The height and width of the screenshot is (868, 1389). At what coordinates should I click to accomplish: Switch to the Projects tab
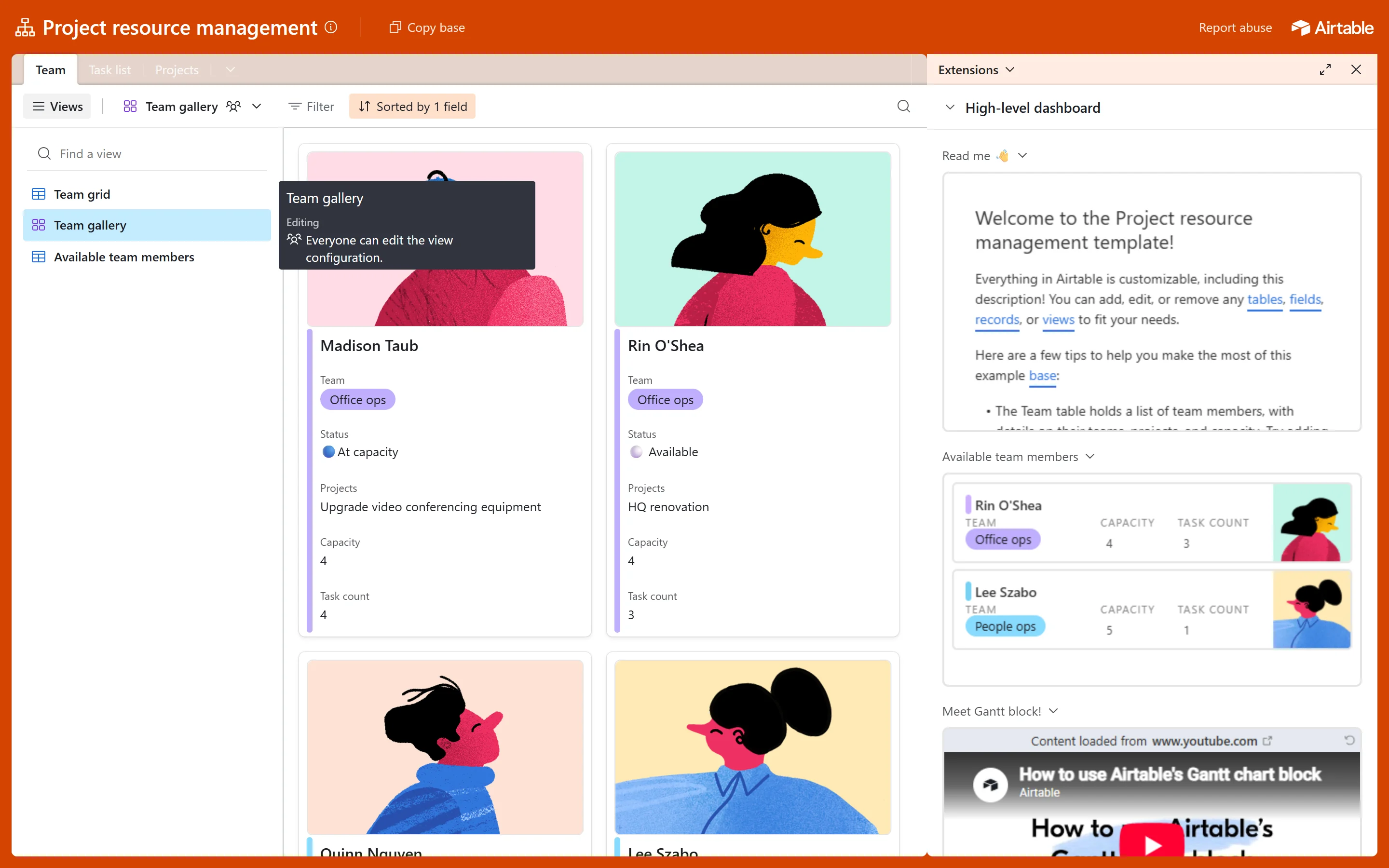point(177,70)
